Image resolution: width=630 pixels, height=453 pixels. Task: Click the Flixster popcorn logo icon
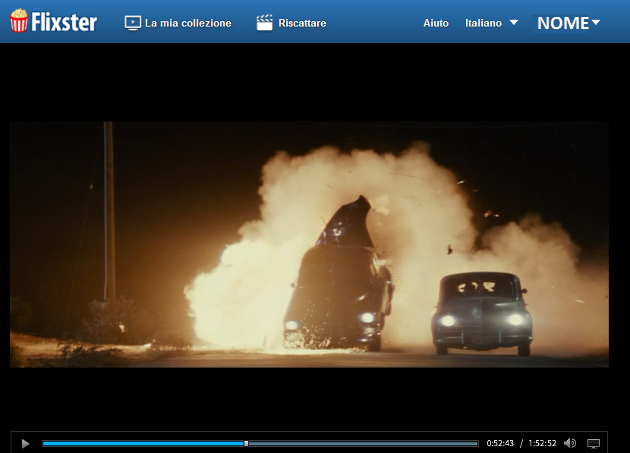(x=19, y=20)
